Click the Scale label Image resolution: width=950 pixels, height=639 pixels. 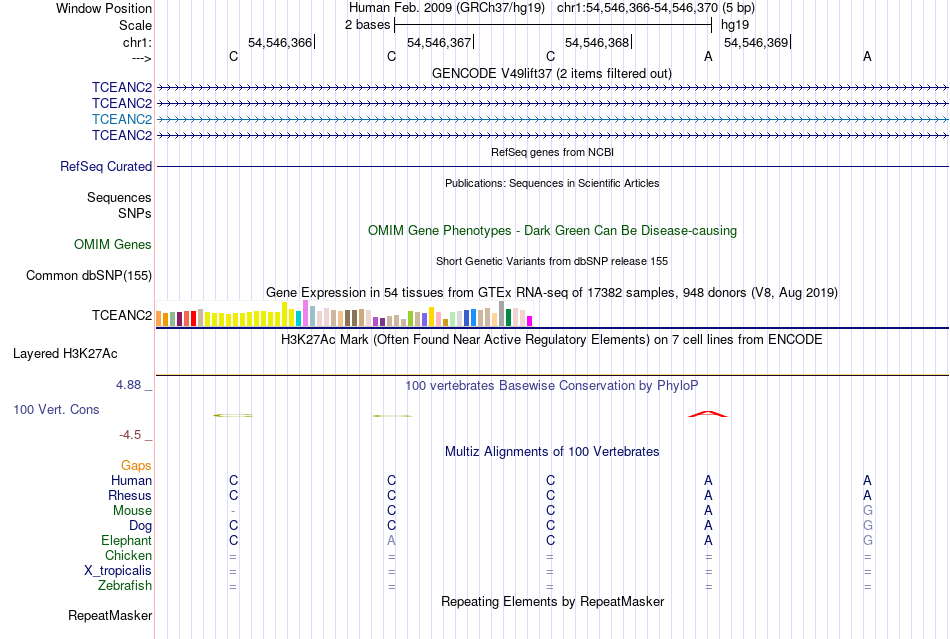click(x=135, y=25)
